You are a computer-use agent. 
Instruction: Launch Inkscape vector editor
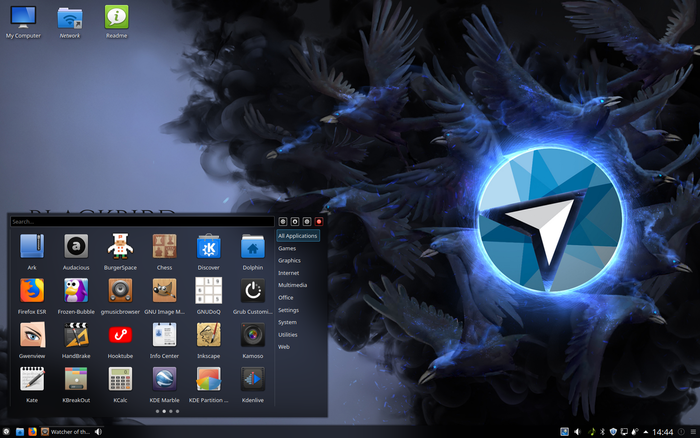point(208,340)
